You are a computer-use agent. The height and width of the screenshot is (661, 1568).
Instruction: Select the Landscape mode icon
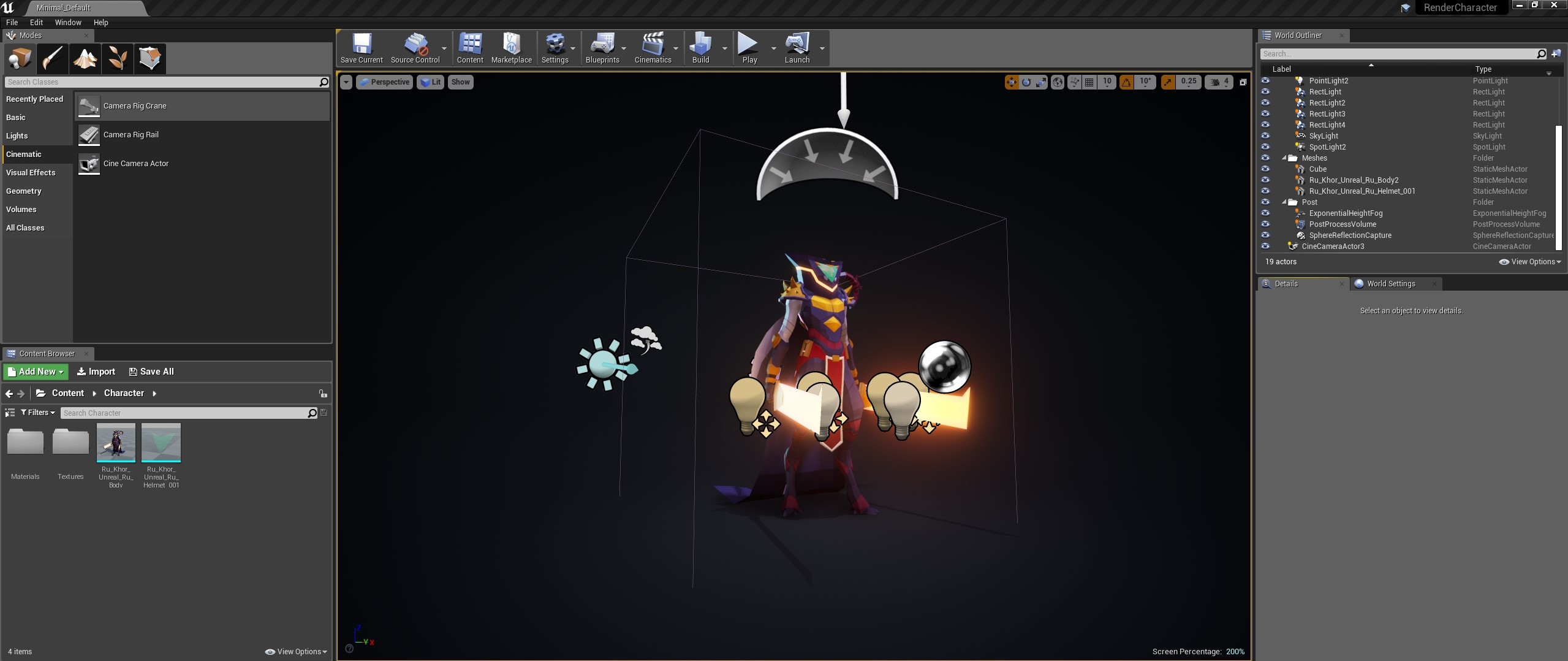pos(85,59)
